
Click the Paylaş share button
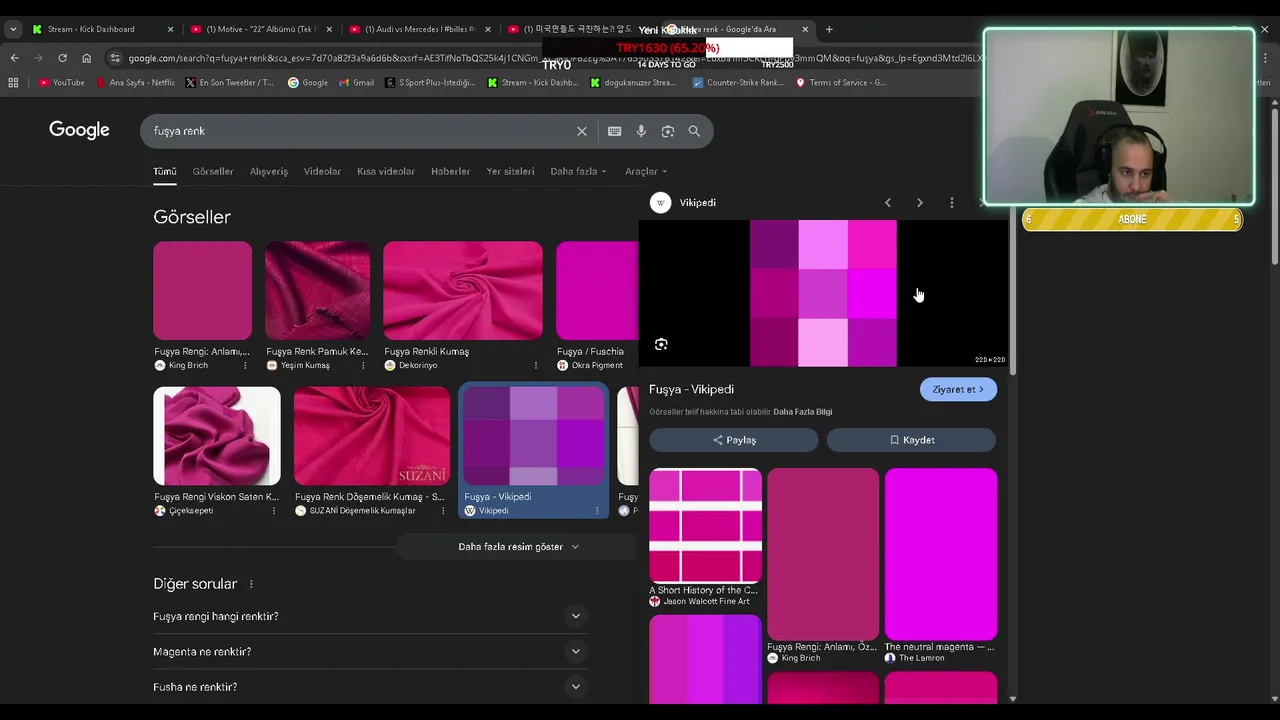pyautogui.click(x=734, y=440)
